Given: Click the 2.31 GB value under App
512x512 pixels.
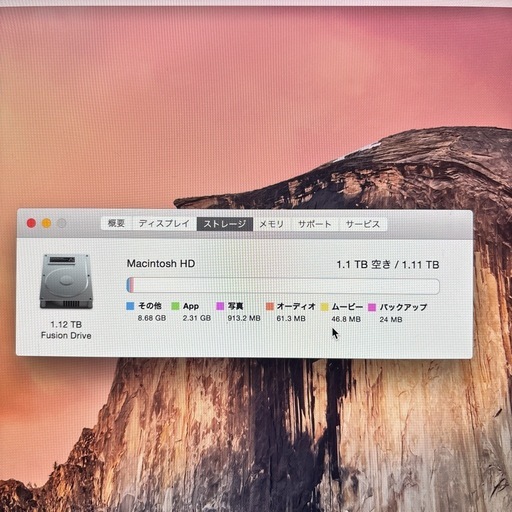Looking at the screenshot, I should coord(197,318).
